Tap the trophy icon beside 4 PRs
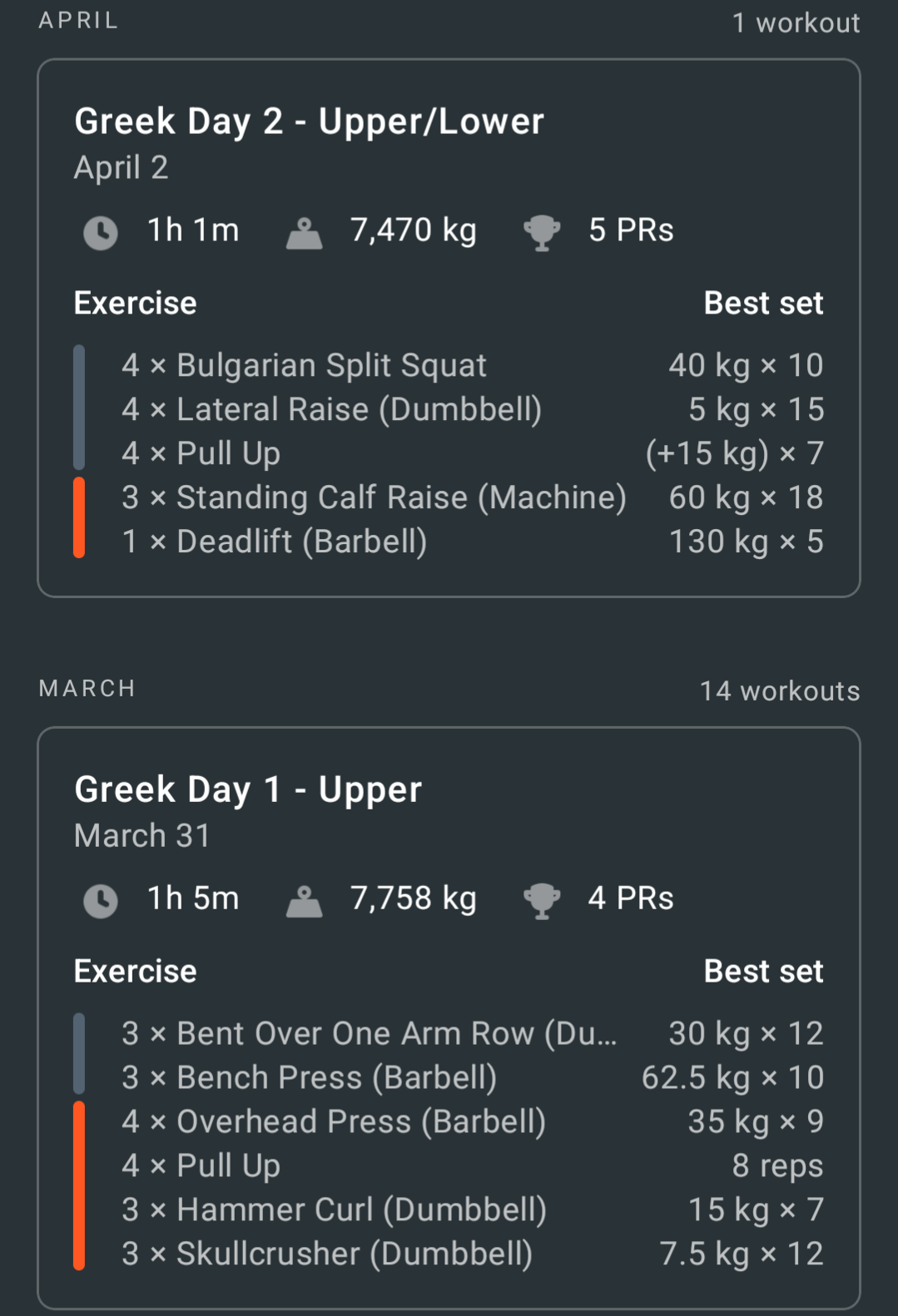This screenshot has height=1316, width=898. (x=542, y=901)
